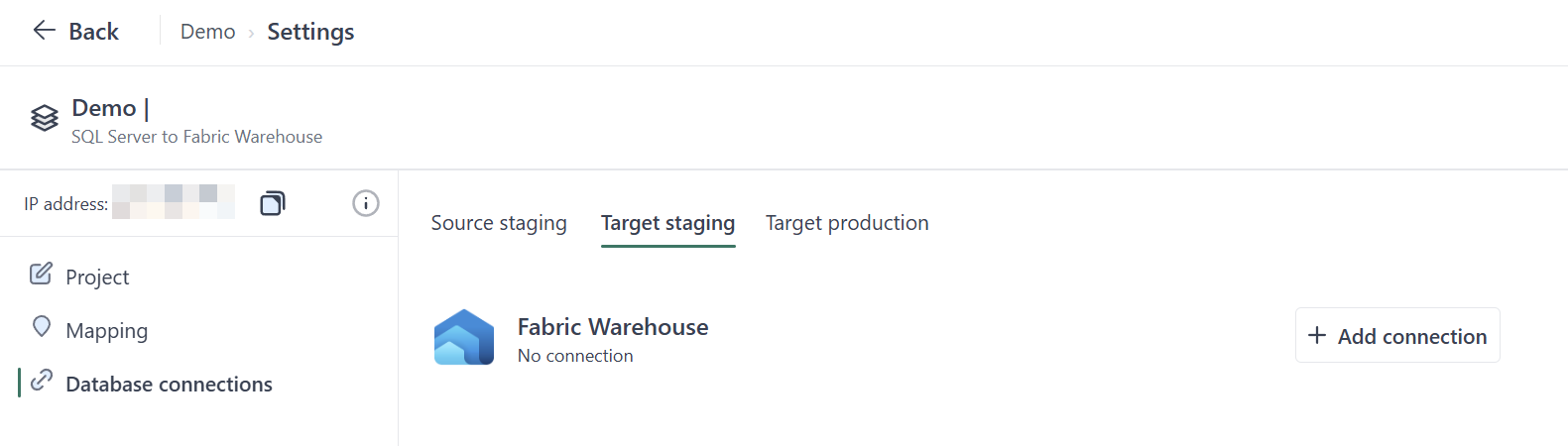The image size is (1568, 446).
Task: Click the Fabric Warehouse logo
Action: point(464,337)
